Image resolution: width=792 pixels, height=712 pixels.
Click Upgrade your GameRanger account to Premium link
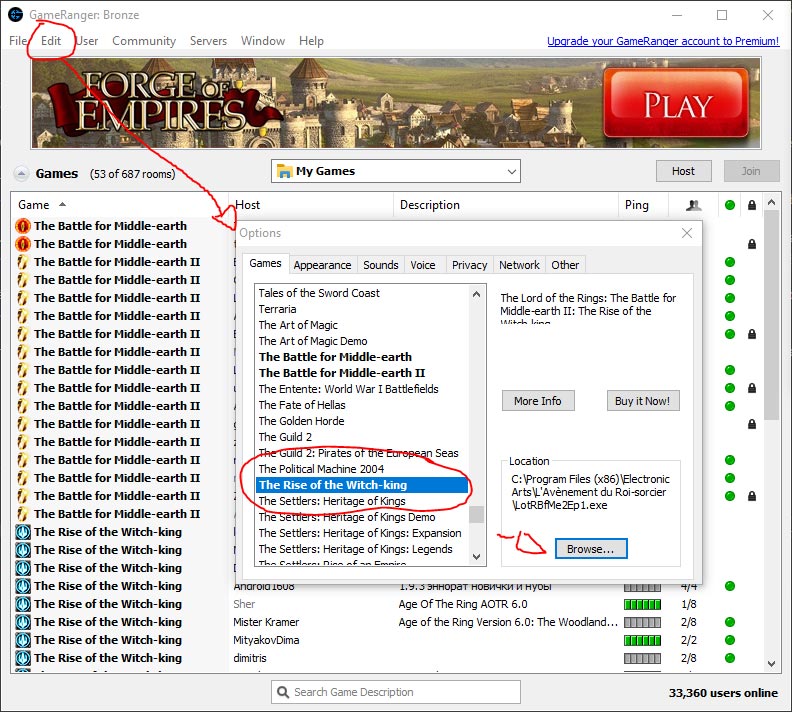pyautogui.click(x=663, y=41)
